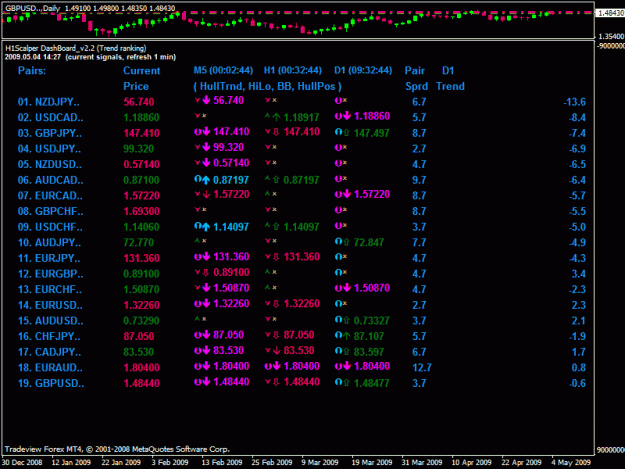
Task: Click the trend ranking value -0.6
Action: click(x=577, y=383)
